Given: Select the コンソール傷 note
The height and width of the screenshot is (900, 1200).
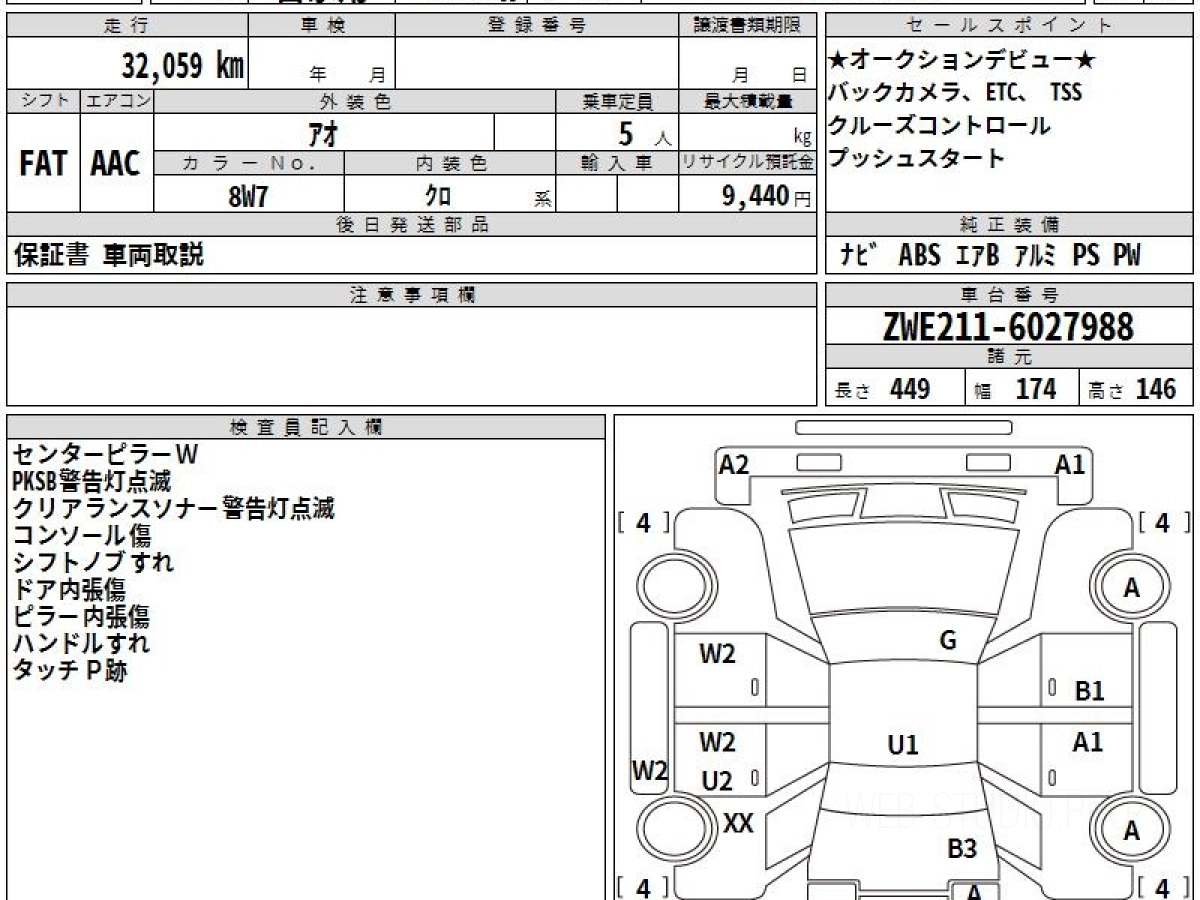Looking at the screenshot, I should [x=82, y=536].
